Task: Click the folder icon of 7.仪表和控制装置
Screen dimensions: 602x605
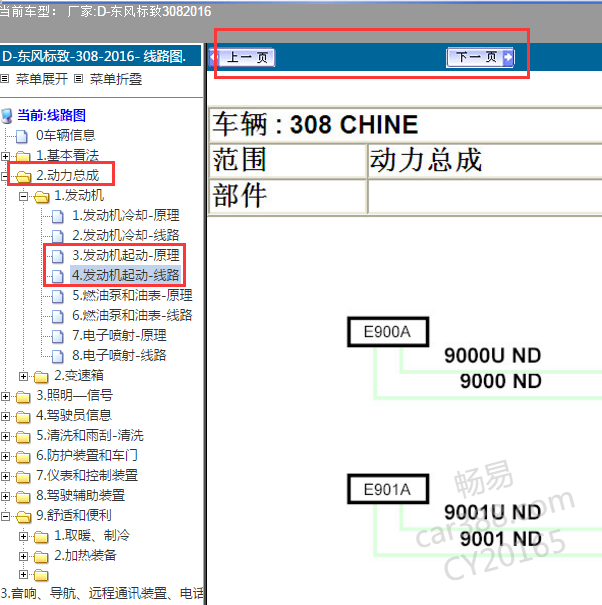Action: point(23,477)
